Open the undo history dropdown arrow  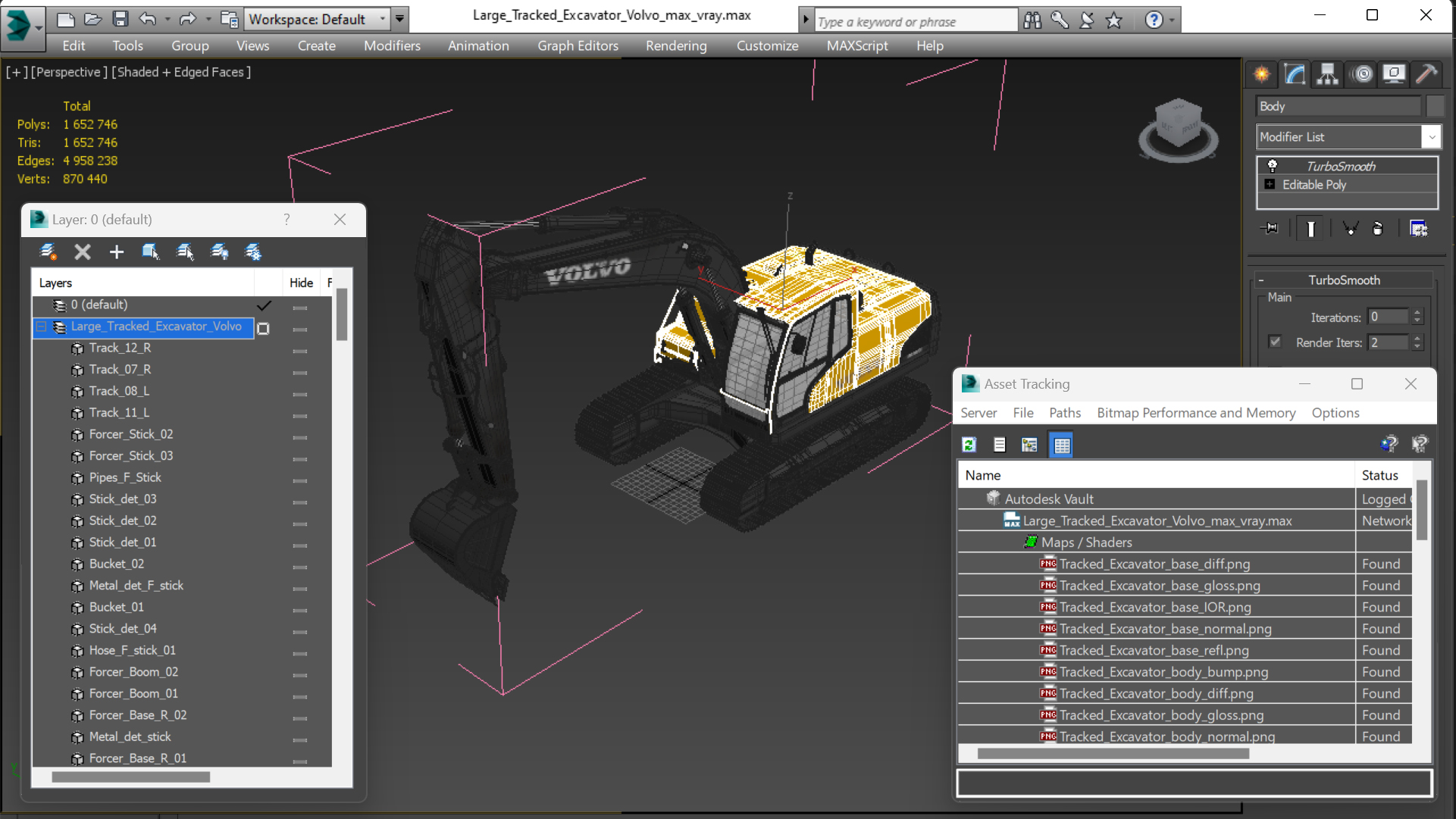click(x=166, y=20)
